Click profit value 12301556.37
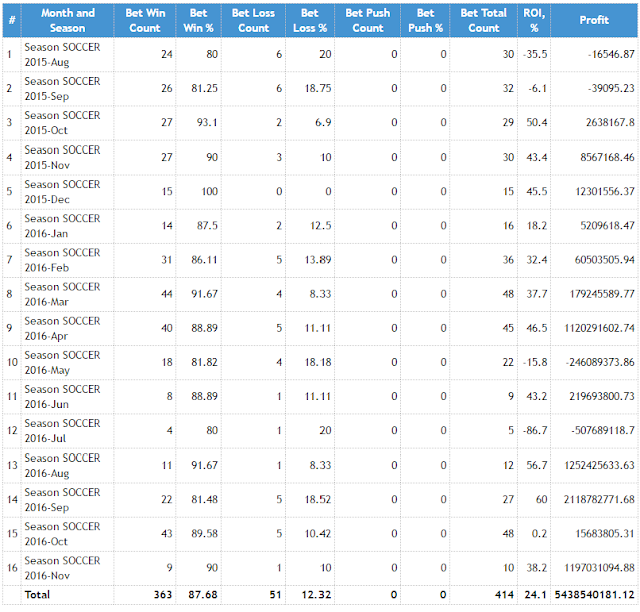This screenshot has height=612, width=640. click(x=605, y=192)
